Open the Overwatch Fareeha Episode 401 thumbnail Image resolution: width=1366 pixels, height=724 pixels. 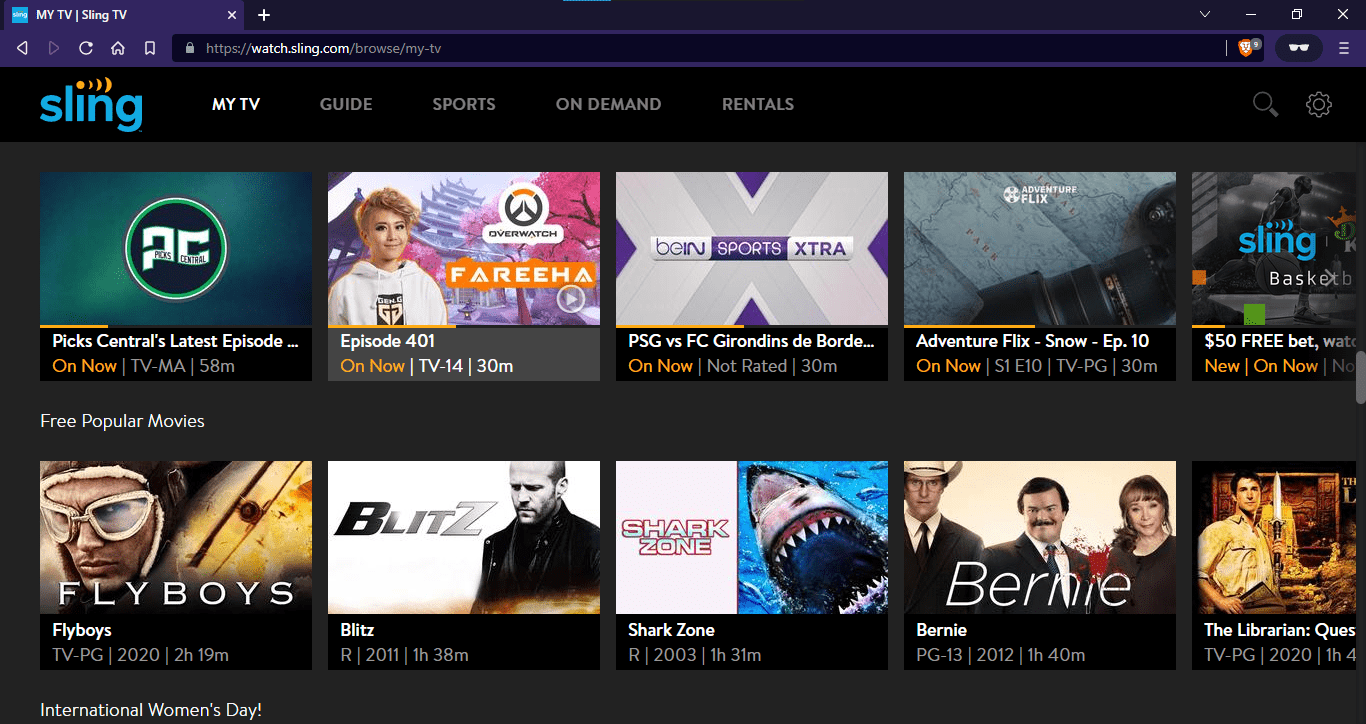point(464,249)
